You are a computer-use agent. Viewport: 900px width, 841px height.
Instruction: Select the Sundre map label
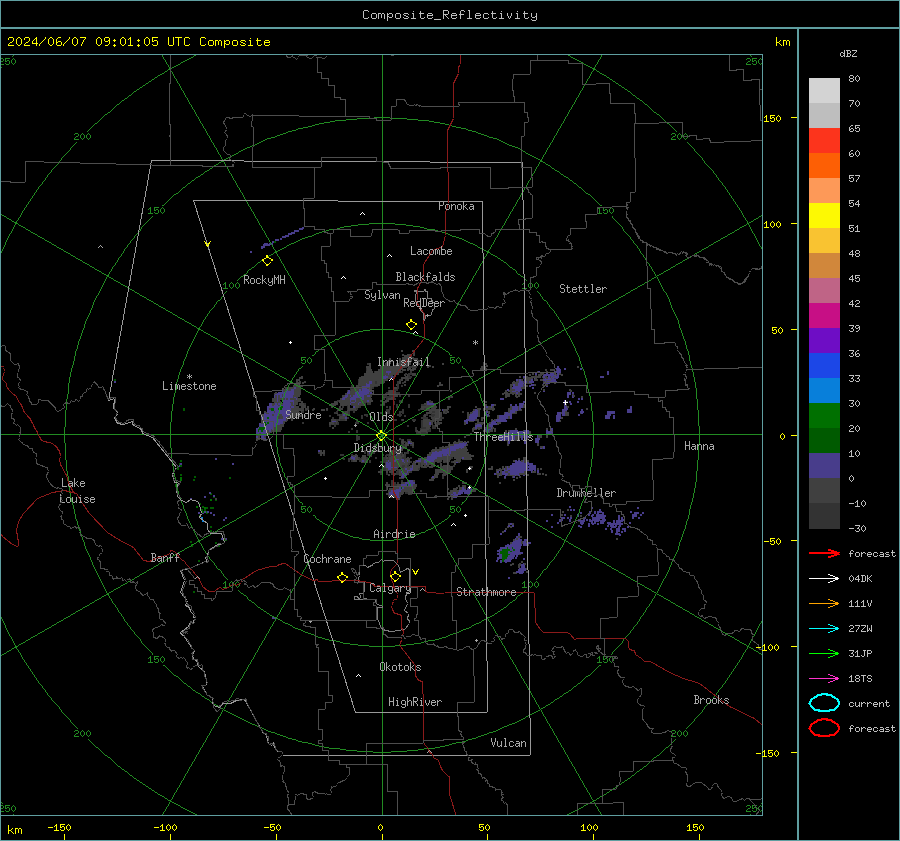[x=303, y=415]
